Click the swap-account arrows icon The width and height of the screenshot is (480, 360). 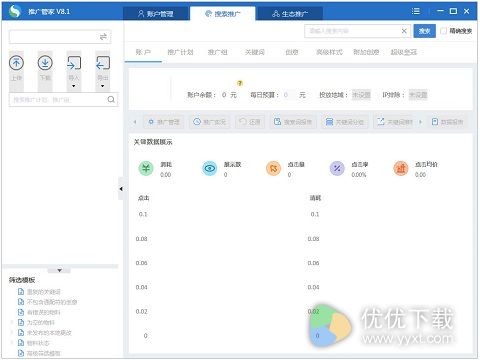click(x=103, y=37)
